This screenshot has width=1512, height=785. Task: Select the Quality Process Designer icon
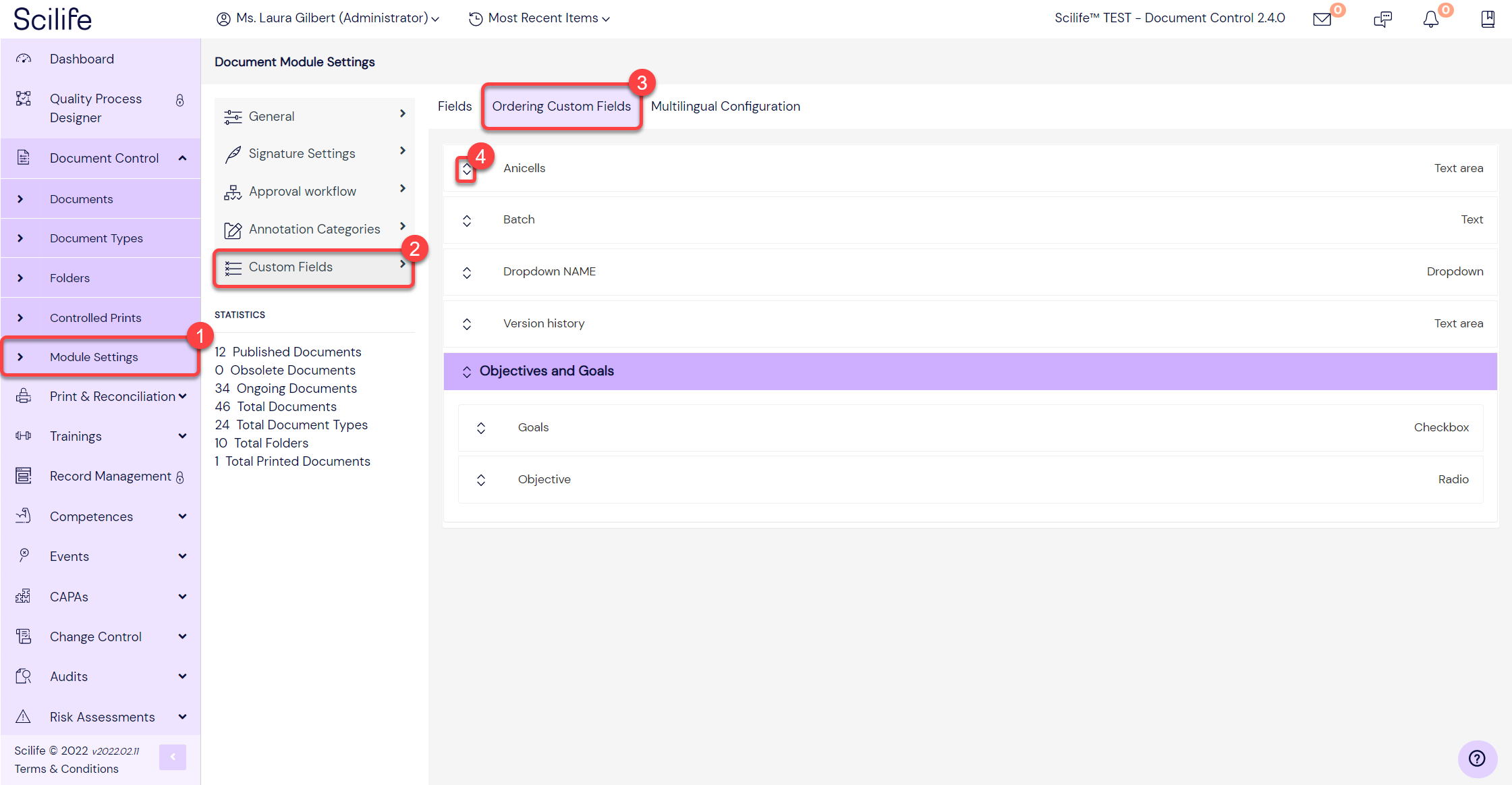[x=23, y=99]
